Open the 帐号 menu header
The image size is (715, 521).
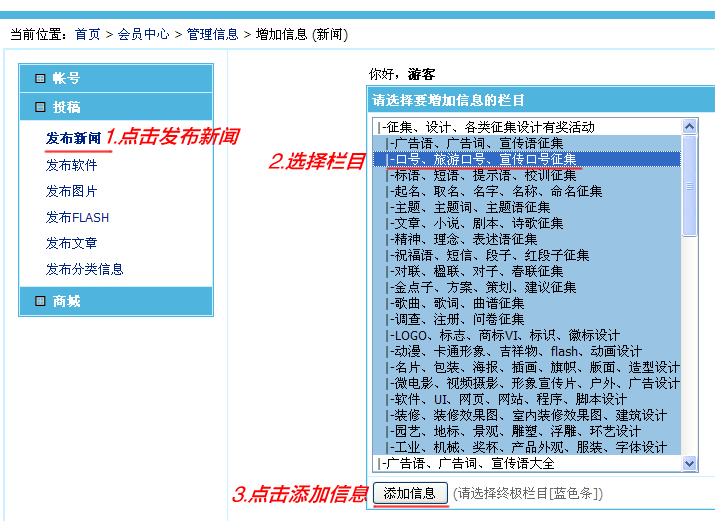click(x=116, y=78)
